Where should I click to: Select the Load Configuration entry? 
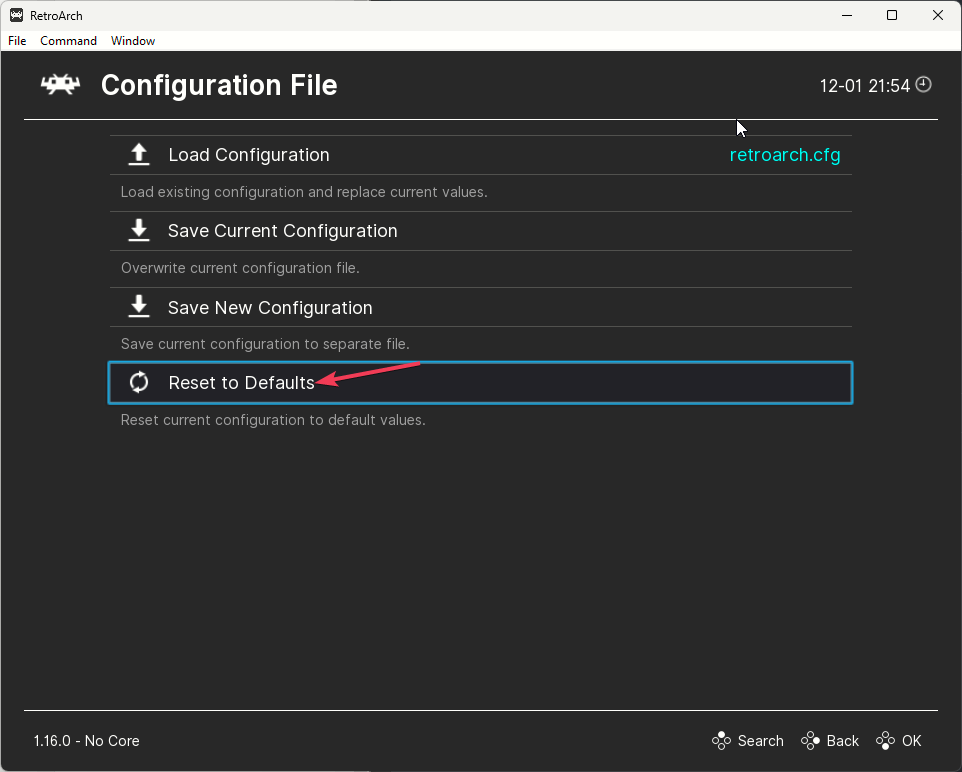coord(249,155)
